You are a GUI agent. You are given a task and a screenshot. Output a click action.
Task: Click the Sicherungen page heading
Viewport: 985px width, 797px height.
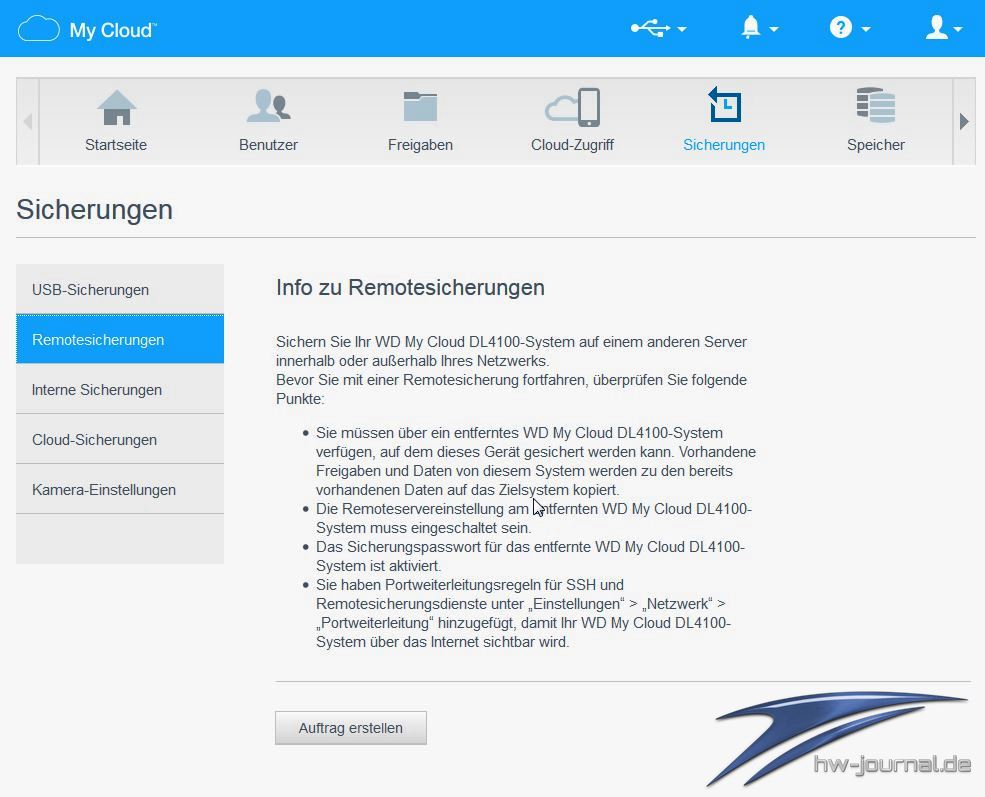tap(95, 209)
